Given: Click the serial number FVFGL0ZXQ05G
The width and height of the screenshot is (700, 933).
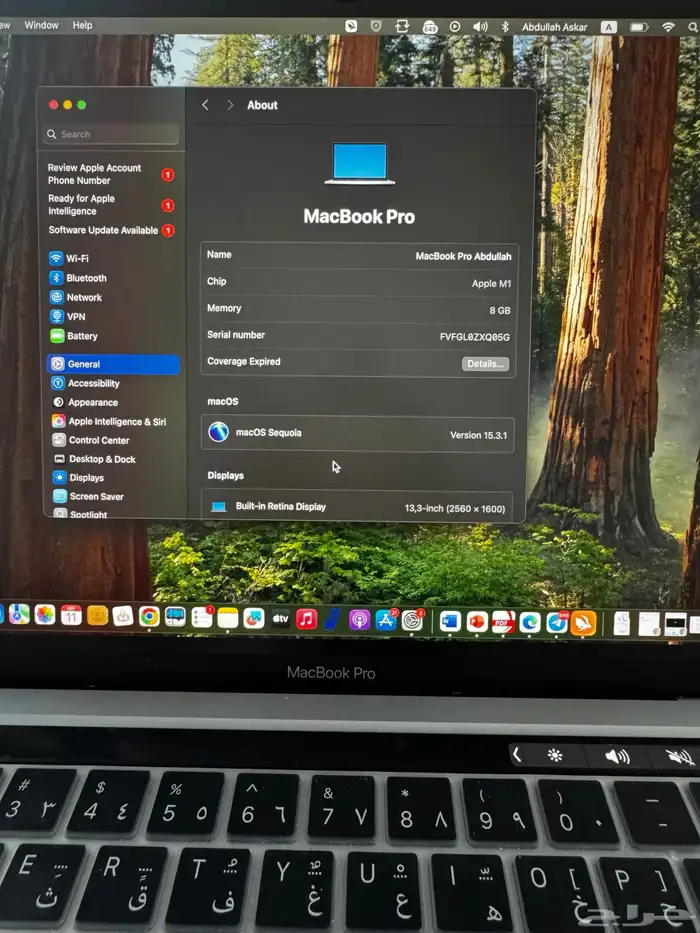Looking at the screenshot, I should pos(474,337).
